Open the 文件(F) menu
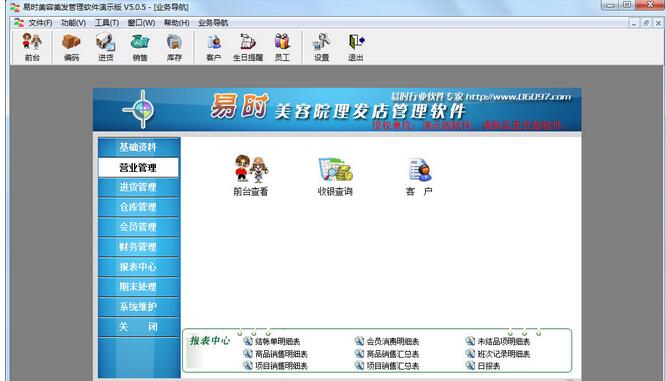This screenshot has height=381, width=666. (40, 23)
